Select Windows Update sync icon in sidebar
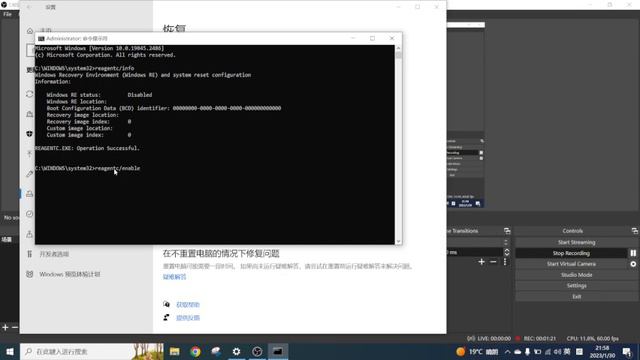The height and width of the screenshot is (360, 640). [x=30, y=94]
